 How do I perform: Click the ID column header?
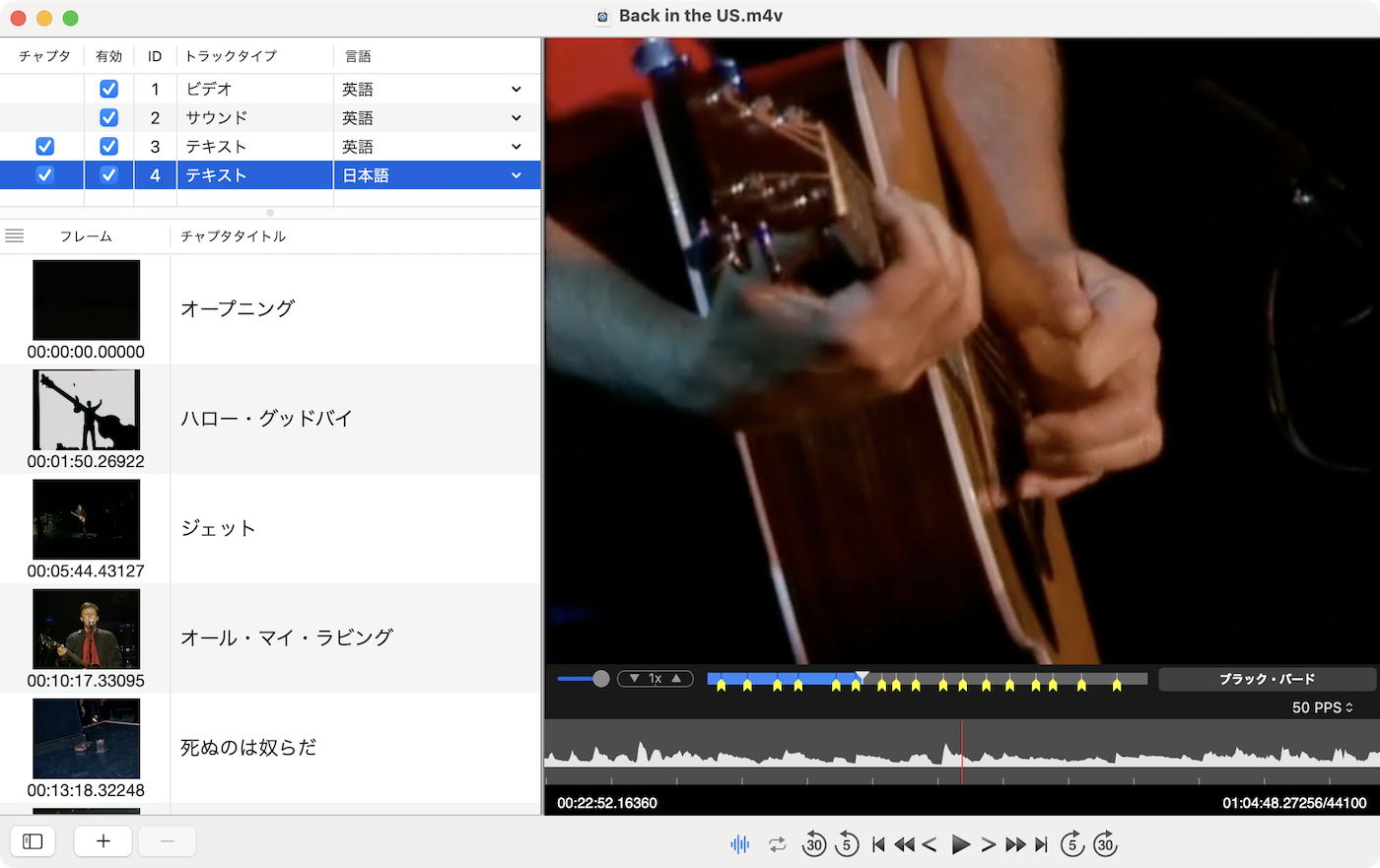point(155,56)
